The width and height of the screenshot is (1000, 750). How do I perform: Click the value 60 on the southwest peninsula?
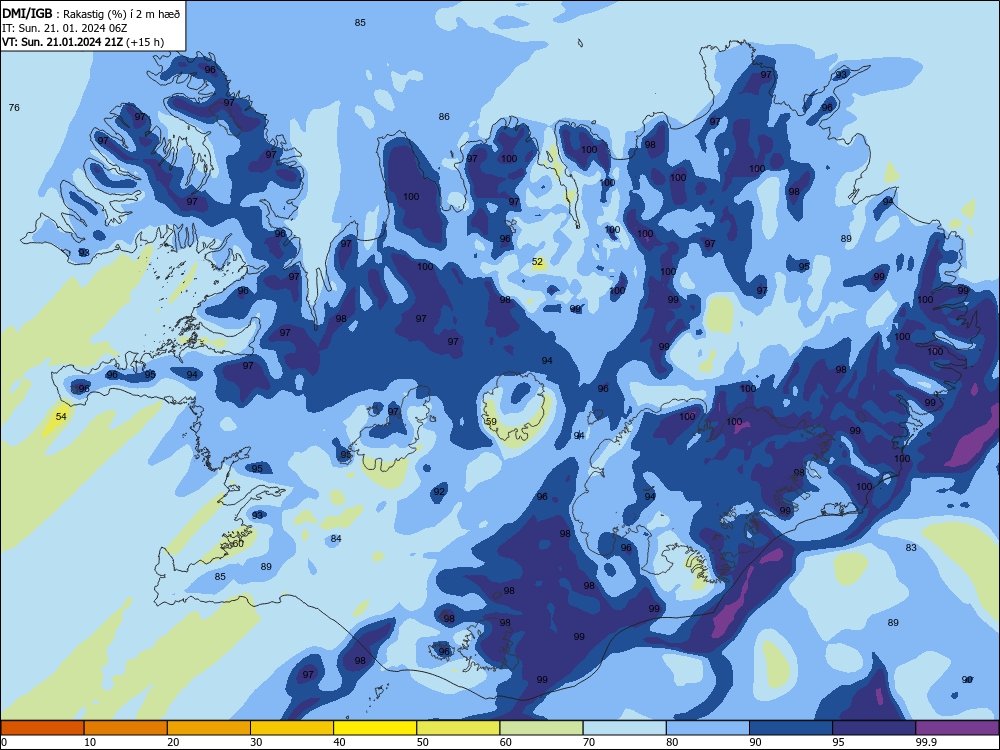(x=239, y=543)
